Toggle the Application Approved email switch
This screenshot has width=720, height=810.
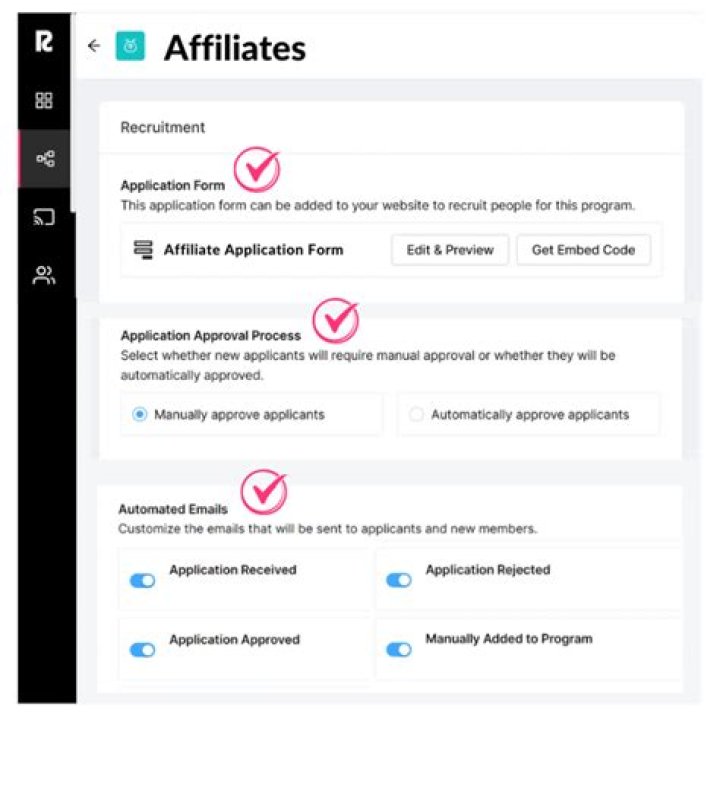[x=143, y=649]
